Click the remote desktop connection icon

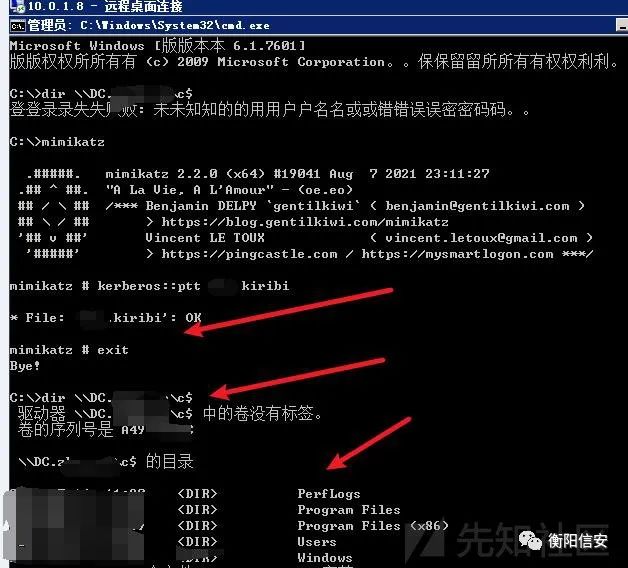tap(18, 6)
